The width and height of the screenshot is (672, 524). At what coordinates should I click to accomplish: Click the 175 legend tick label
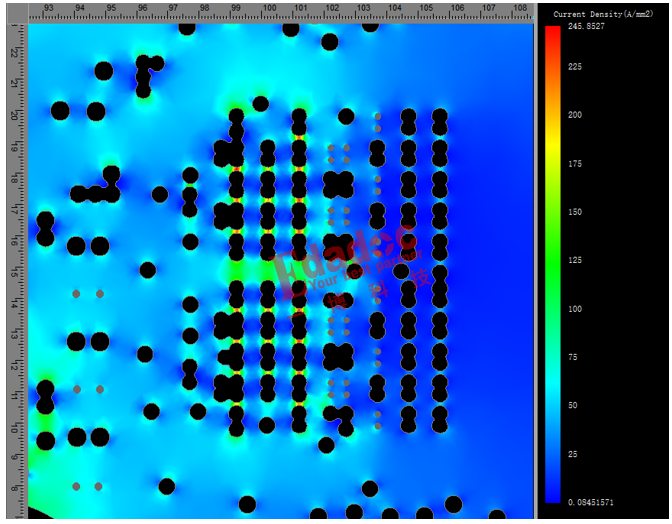click(574, 163)
